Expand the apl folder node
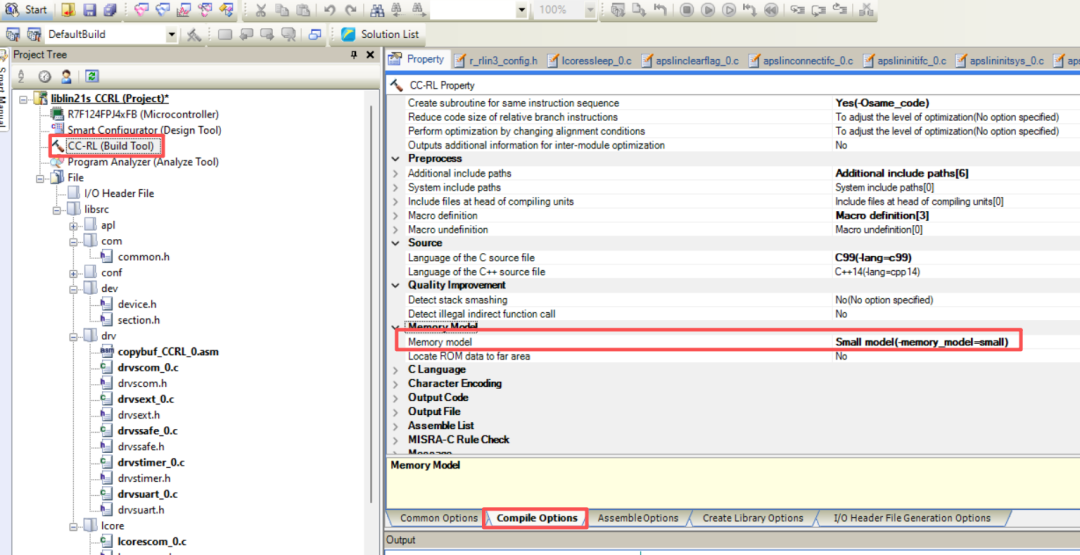The width and height of the screenshot is (1080, 555). click(x=74, y=225)
